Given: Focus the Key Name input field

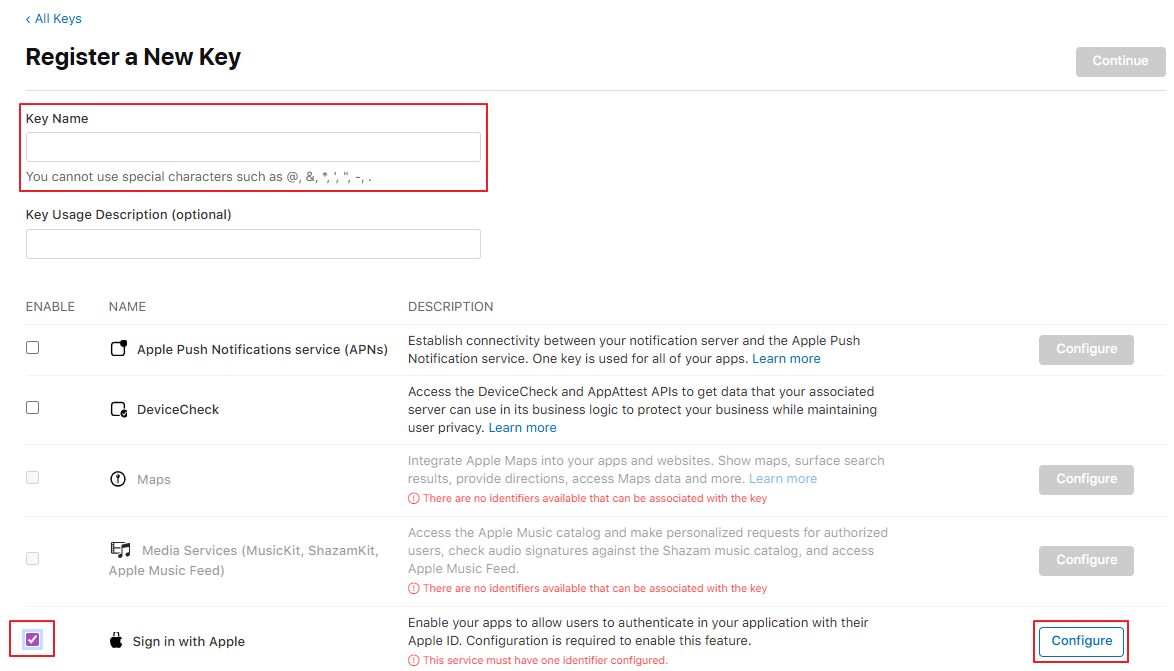Looking at the screenshot, I should click(253, 147).
